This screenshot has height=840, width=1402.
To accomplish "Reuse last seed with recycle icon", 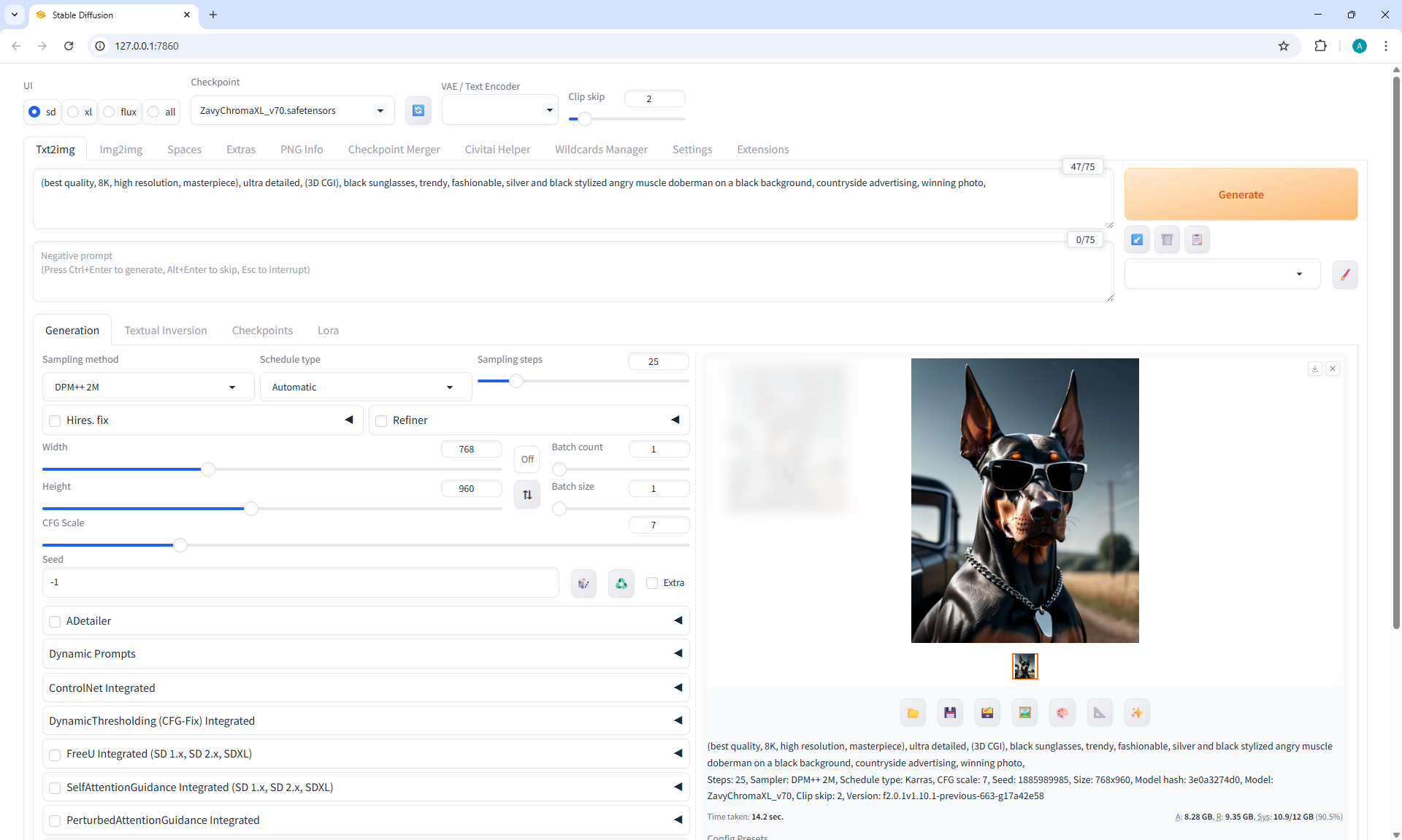I will (x=621, y=583).
